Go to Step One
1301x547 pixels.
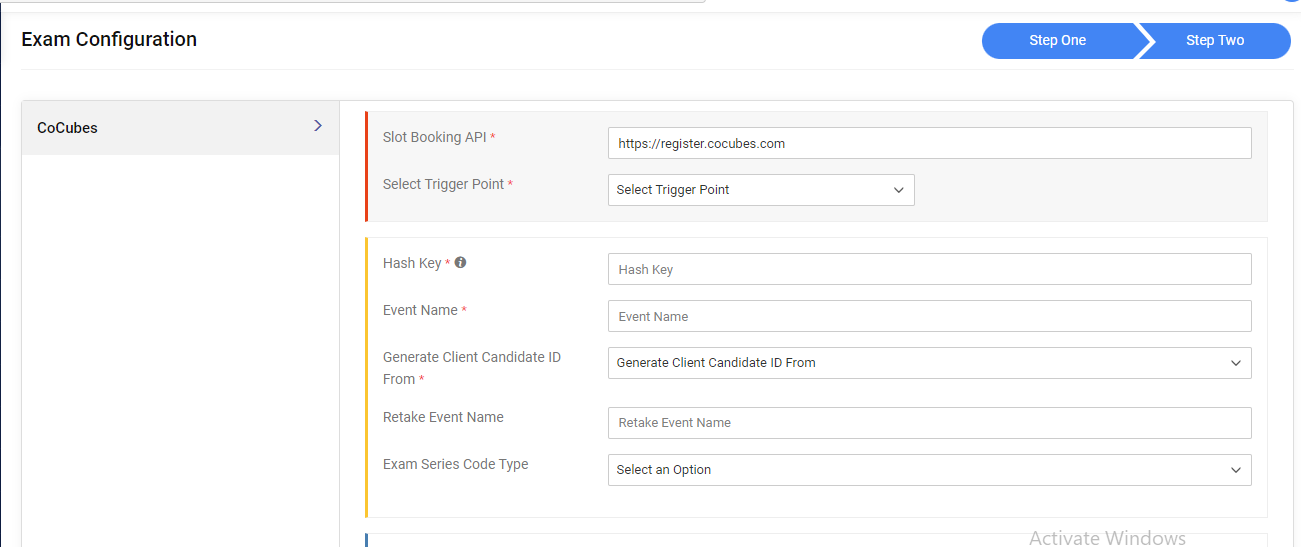point(1059,41)
